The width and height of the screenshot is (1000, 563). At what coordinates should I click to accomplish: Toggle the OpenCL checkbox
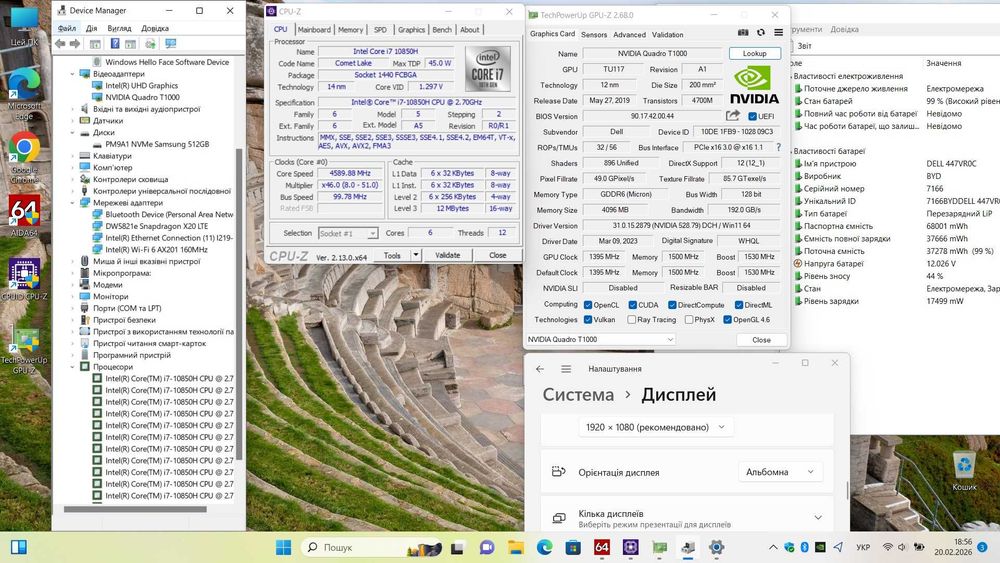588,305
